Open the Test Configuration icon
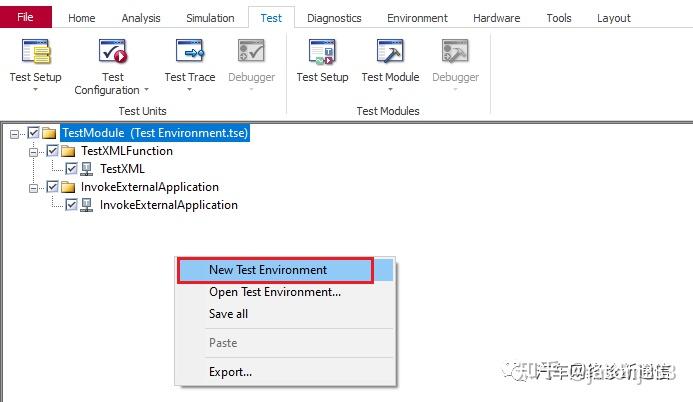The image size is (693, 402). 113,51
